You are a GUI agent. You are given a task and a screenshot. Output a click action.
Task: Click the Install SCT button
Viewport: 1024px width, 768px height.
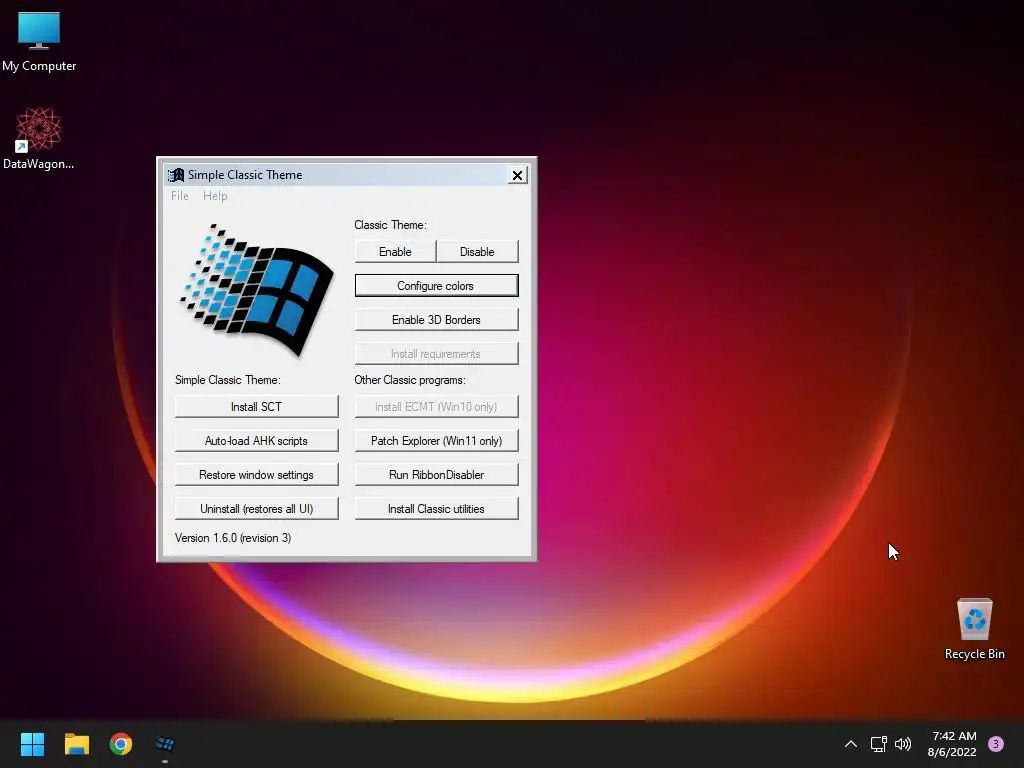point(256,406)
